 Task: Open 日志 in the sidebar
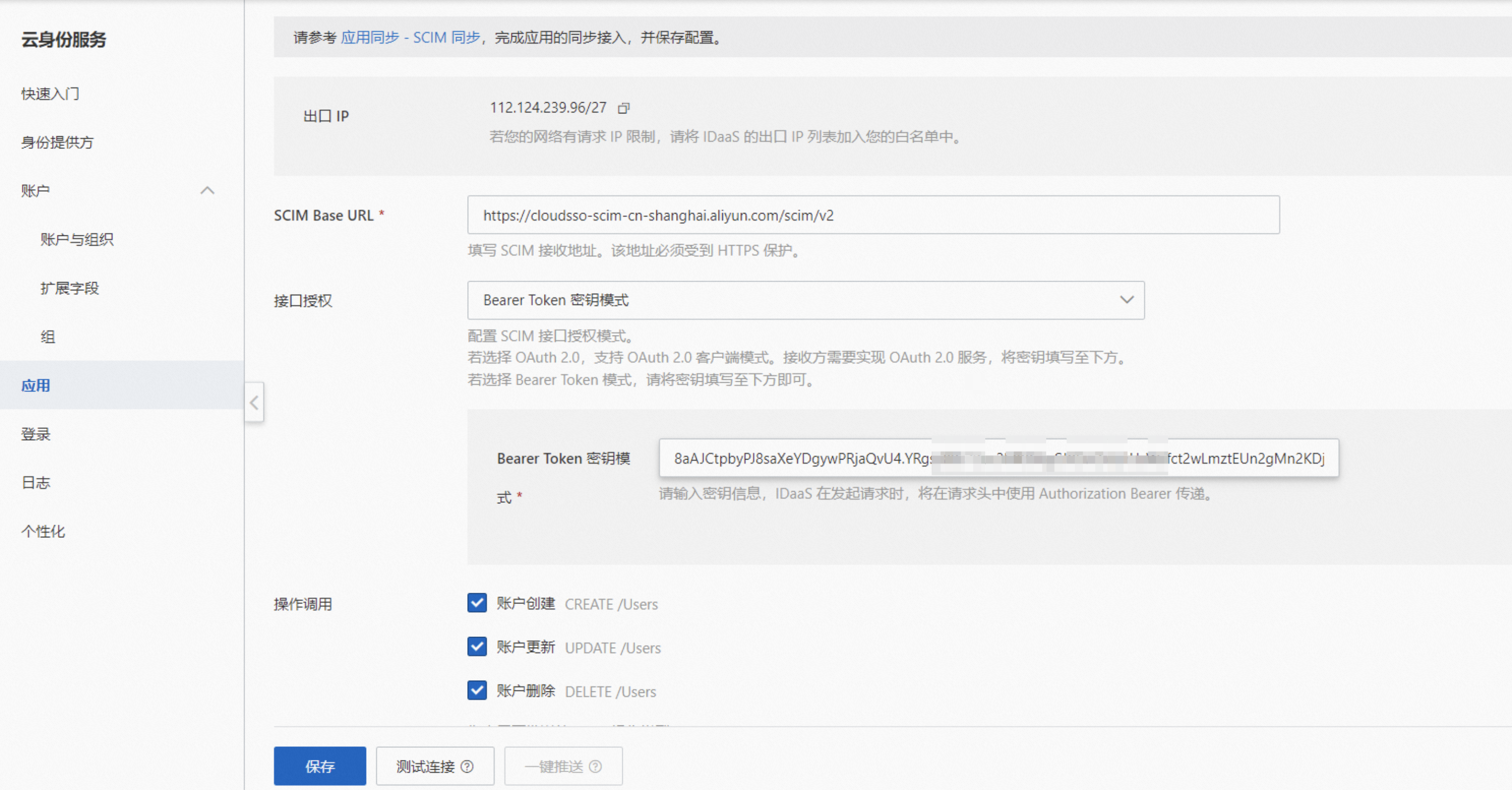pos(36,483)
